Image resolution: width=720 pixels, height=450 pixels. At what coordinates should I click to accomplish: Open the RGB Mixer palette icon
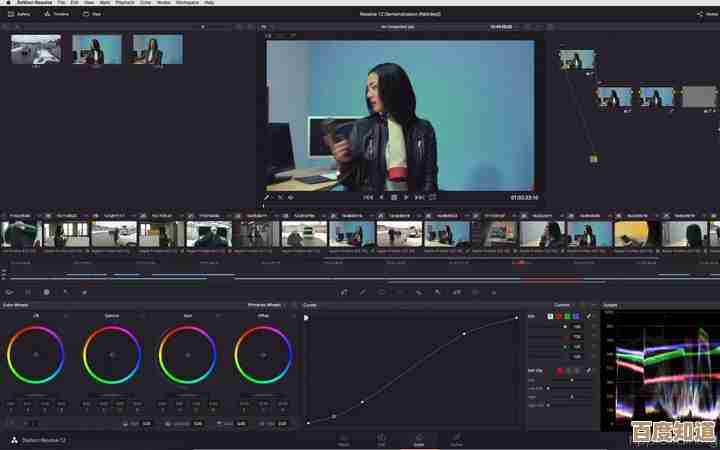coord(65,292)
